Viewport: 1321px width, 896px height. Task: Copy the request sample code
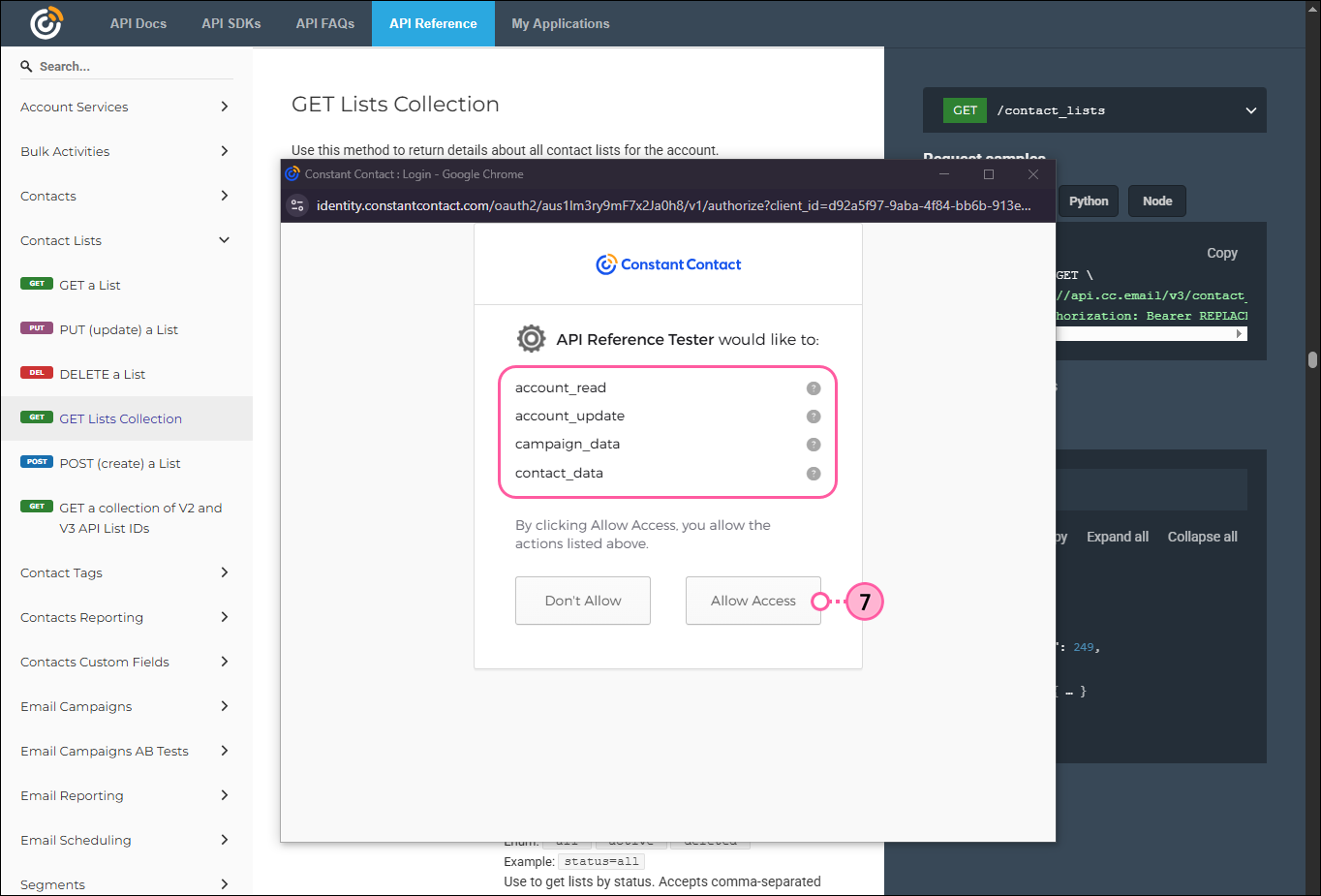click(x=1222, y=253)
